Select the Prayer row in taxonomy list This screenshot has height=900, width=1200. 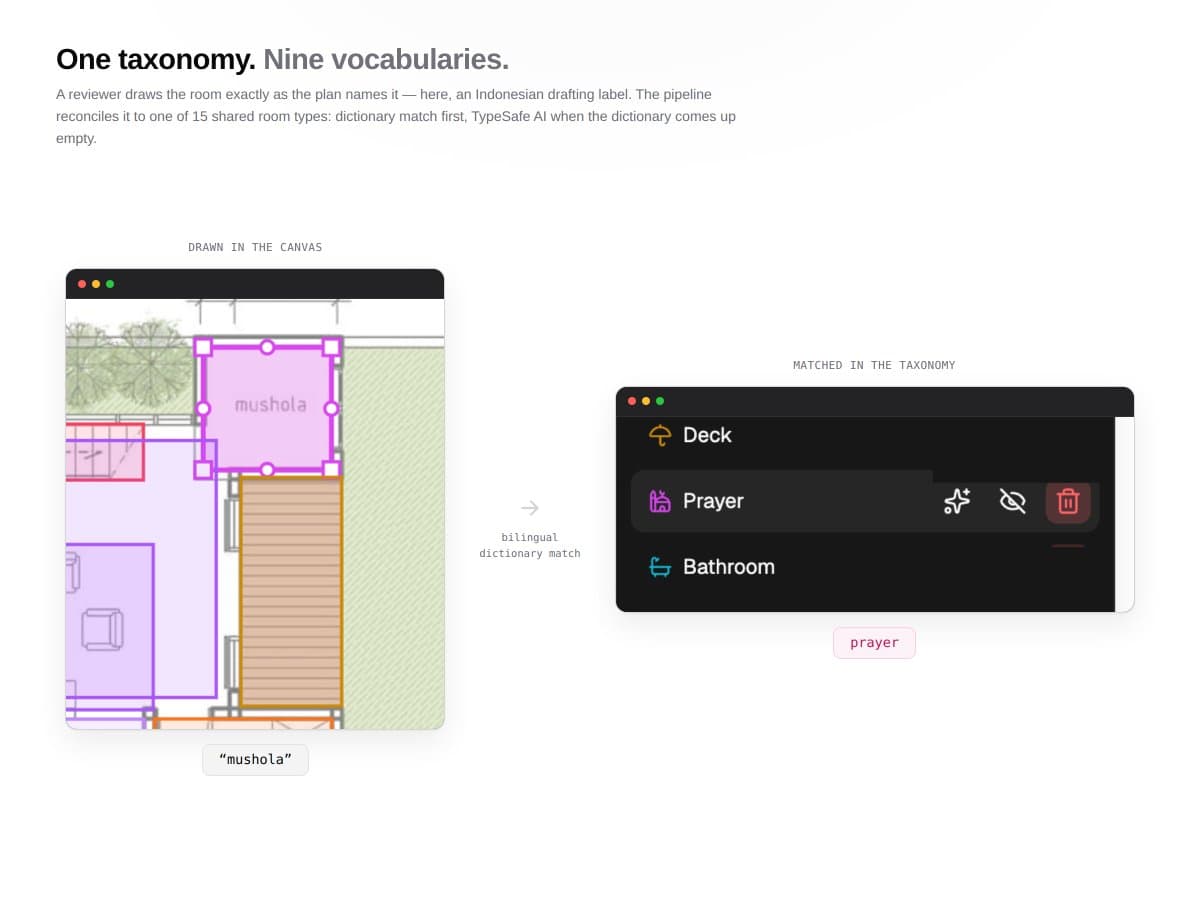click(x=865, y=501)
